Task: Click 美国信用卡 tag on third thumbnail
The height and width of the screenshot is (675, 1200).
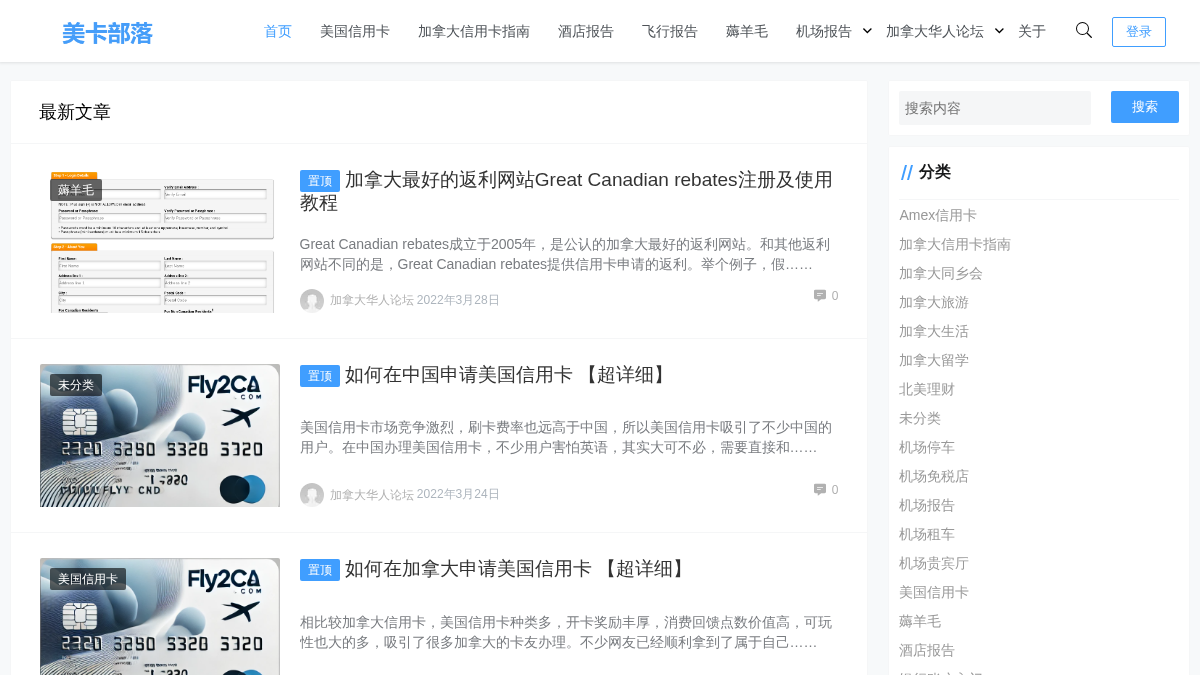Action: pos(88,578)
